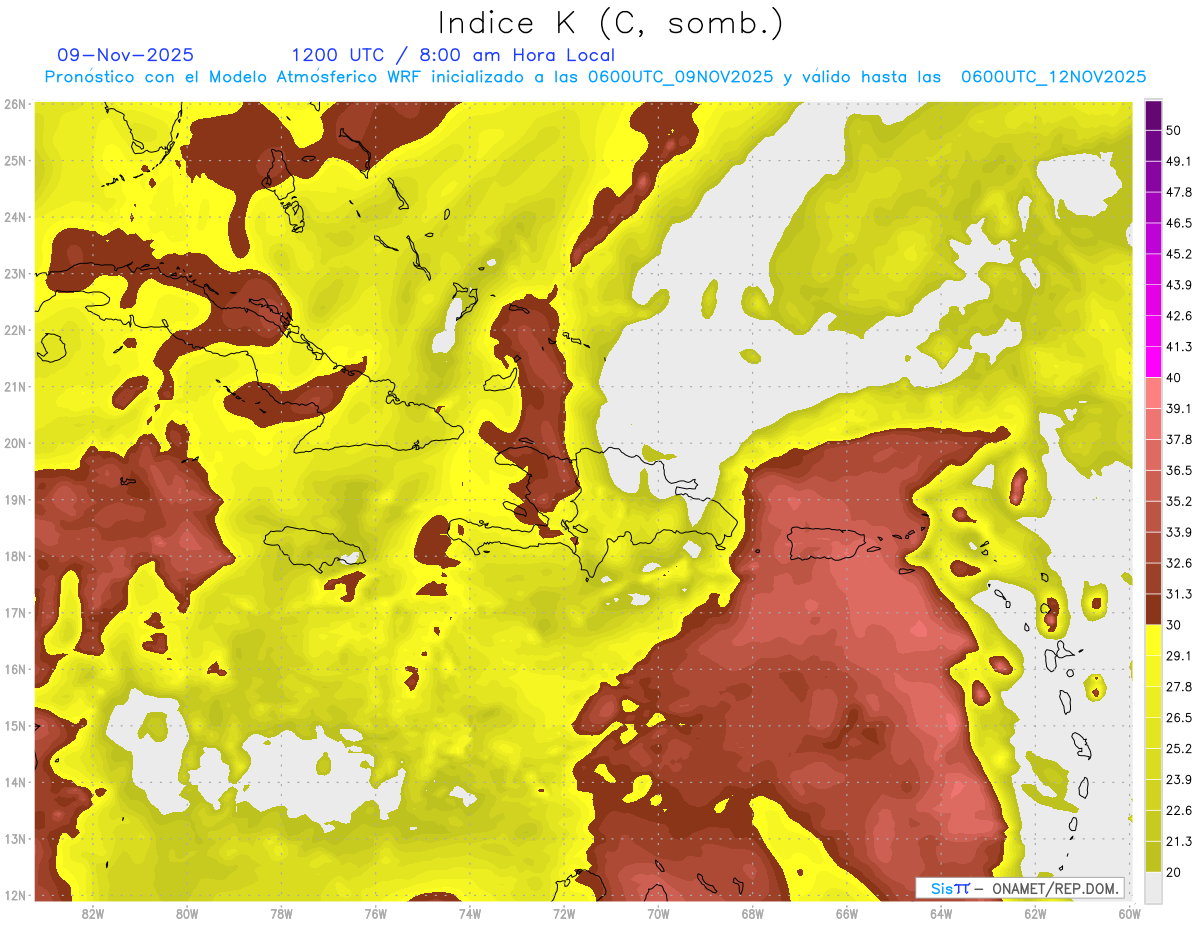Click the '64W' longitude label
The image size is (1200, 927).
pos(941,914)
